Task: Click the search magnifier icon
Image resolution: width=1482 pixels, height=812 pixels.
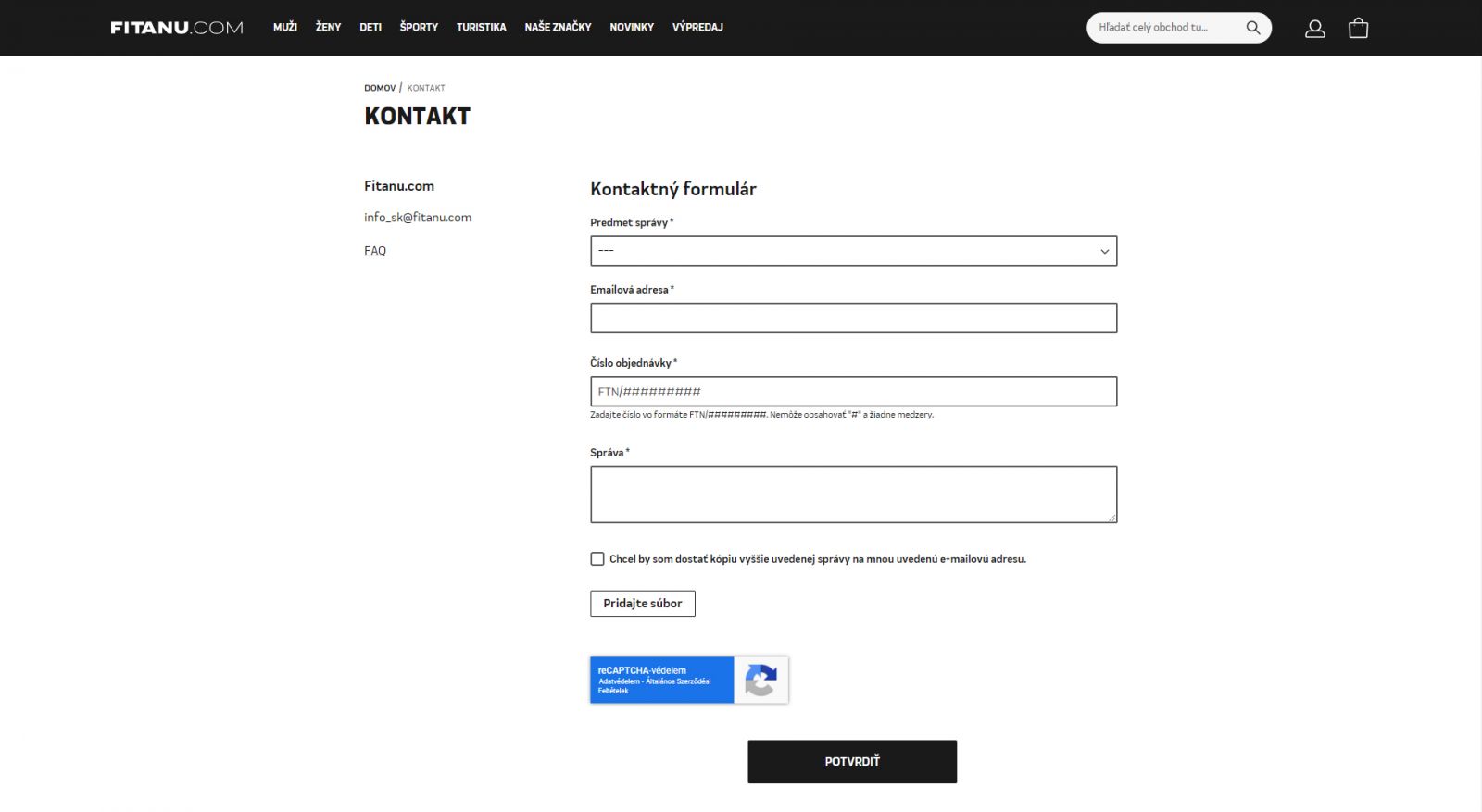Action: (x=1252, y=28)
